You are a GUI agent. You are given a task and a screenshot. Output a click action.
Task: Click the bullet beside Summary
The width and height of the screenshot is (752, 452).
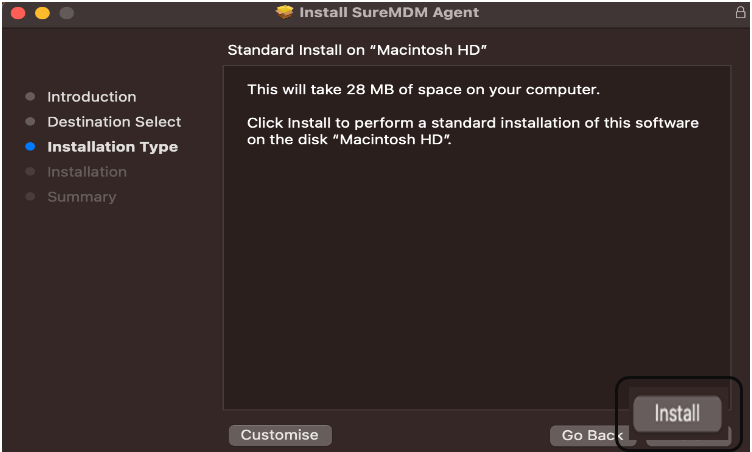30,196
